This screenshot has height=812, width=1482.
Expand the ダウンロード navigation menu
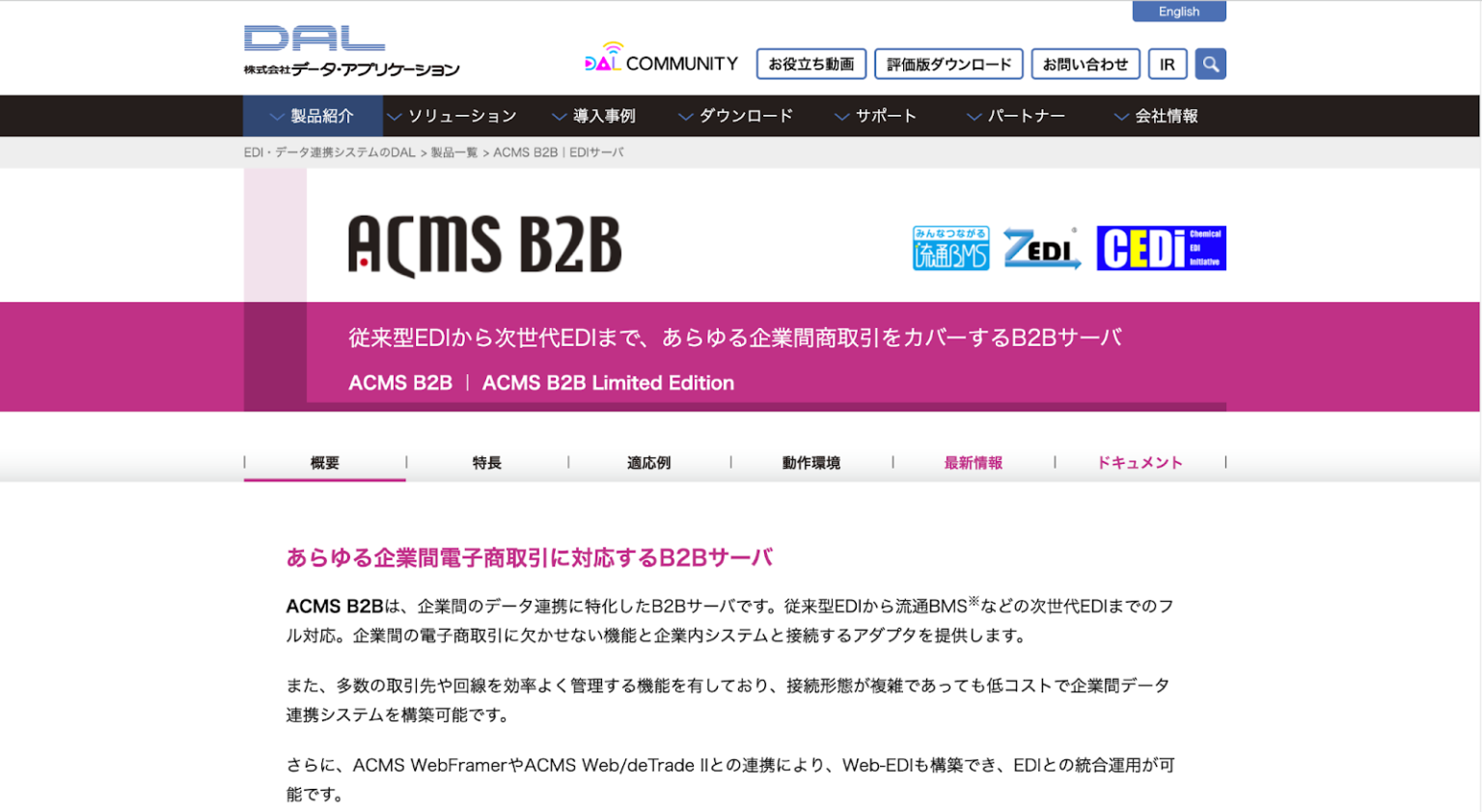tap(735, 116)
